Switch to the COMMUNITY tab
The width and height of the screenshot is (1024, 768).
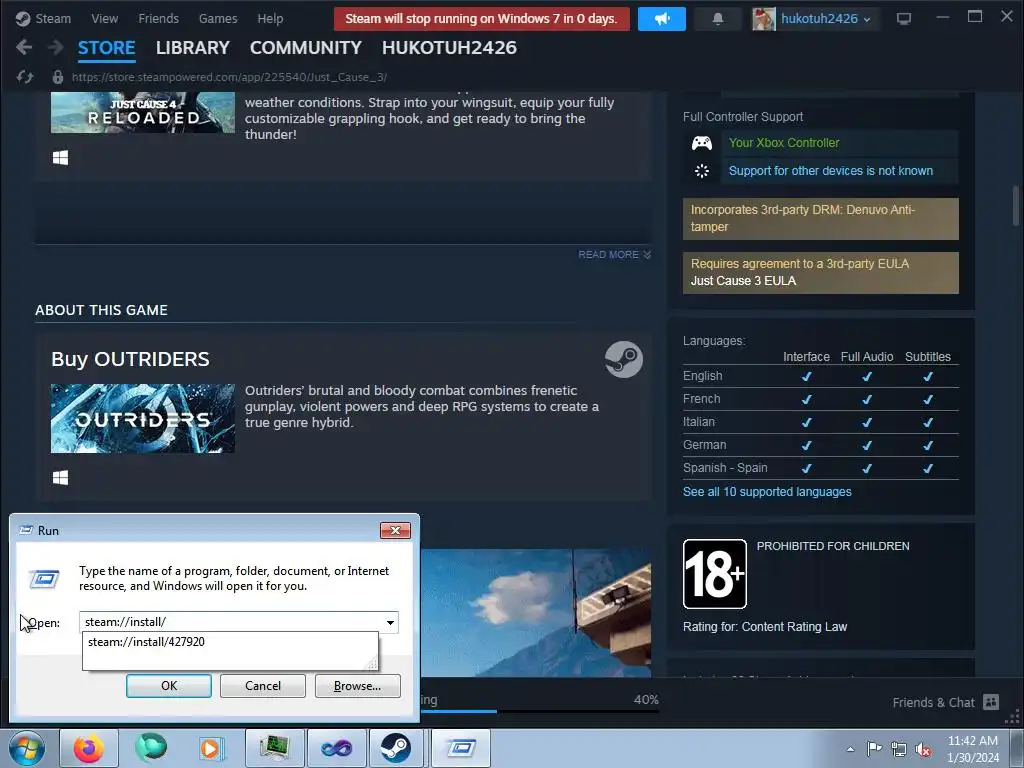pos(306,48)
